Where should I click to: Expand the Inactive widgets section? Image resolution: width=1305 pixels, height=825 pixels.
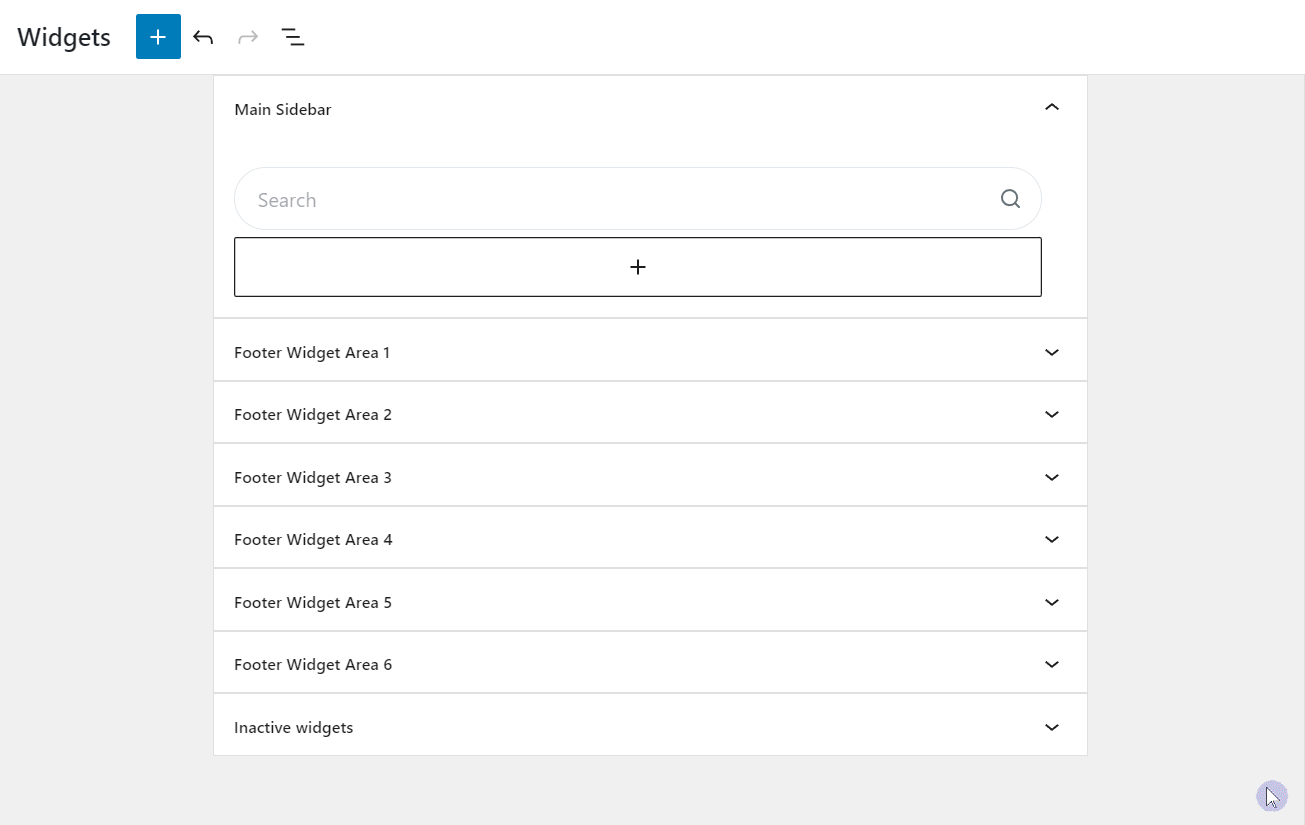point(1051,727)
